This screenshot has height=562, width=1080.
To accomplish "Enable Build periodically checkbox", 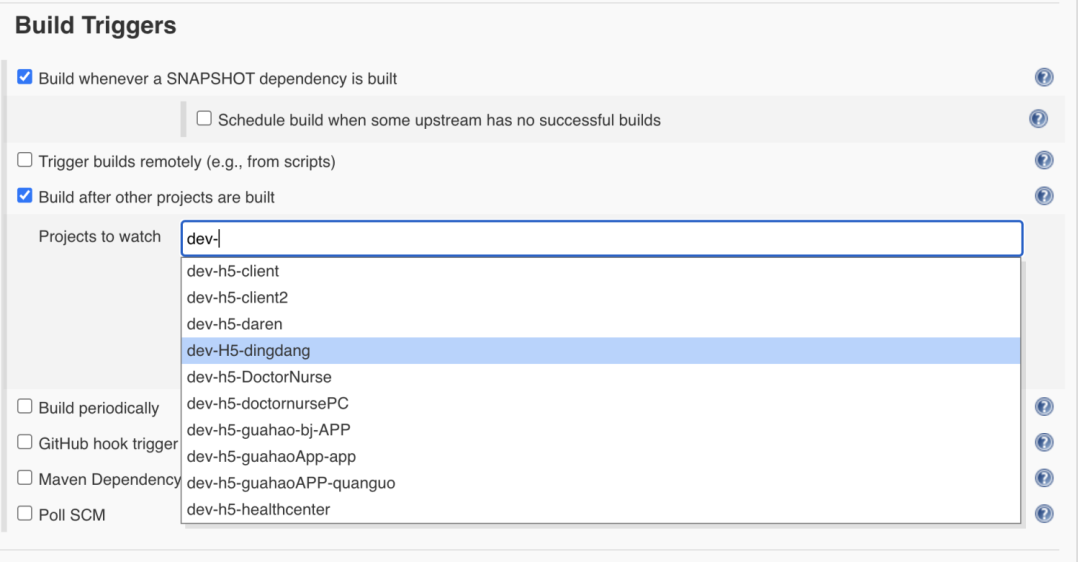I will (x=25, y=406).
